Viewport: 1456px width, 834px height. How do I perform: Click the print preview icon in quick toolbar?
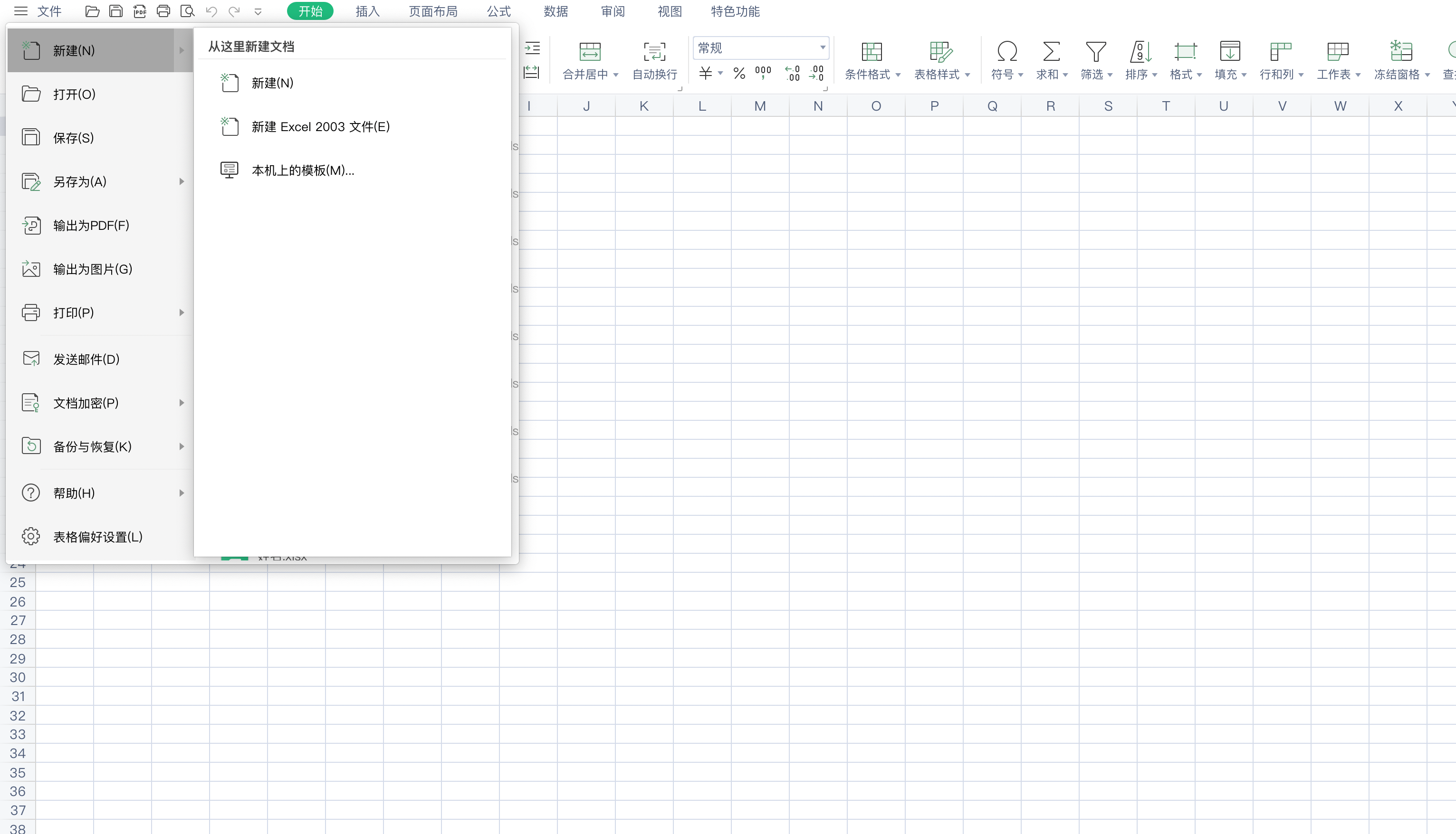tap(187, 11)
